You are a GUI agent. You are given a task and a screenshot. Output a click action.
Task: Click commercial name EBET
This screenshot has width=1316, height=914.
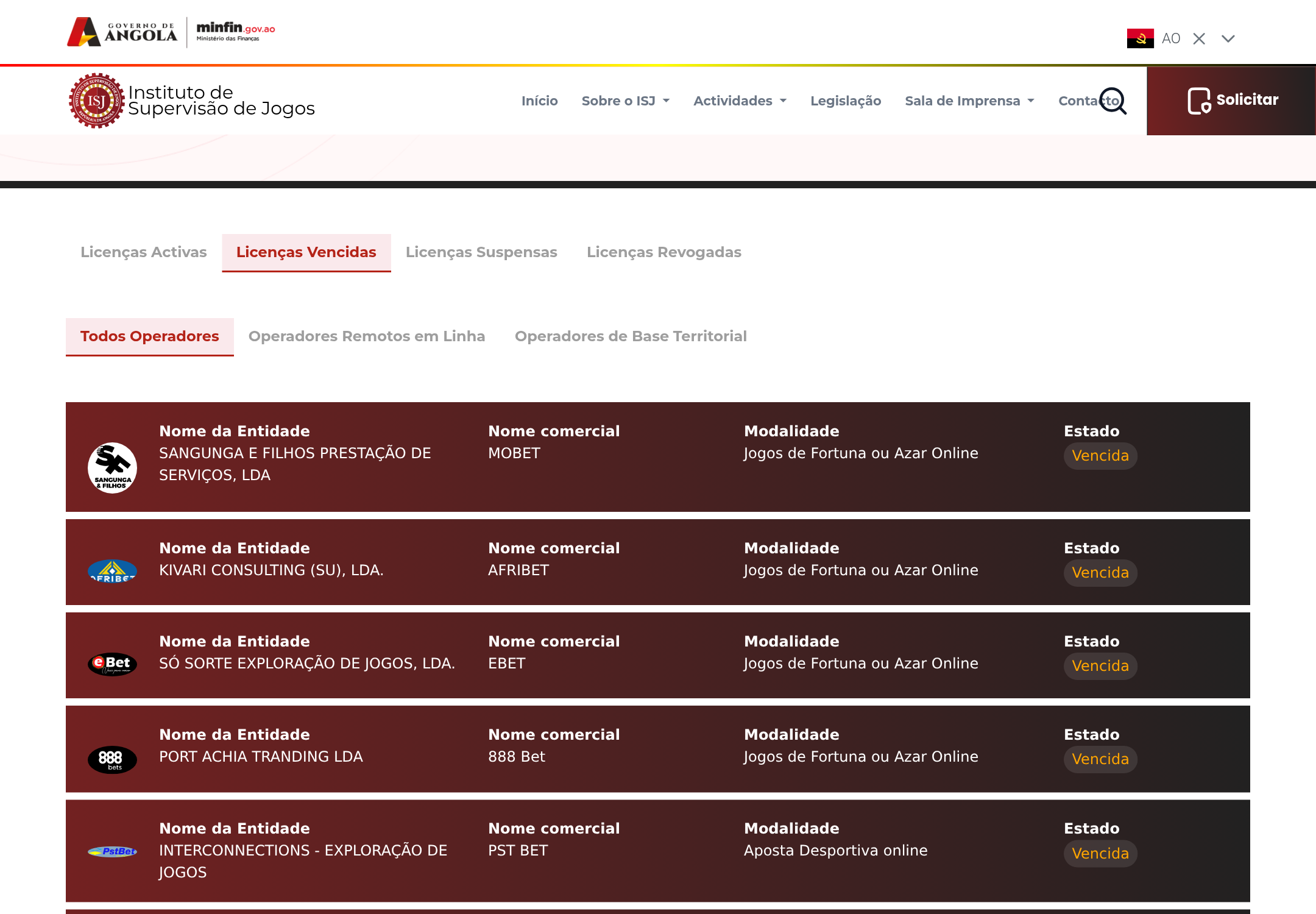(x=507, y=664)
